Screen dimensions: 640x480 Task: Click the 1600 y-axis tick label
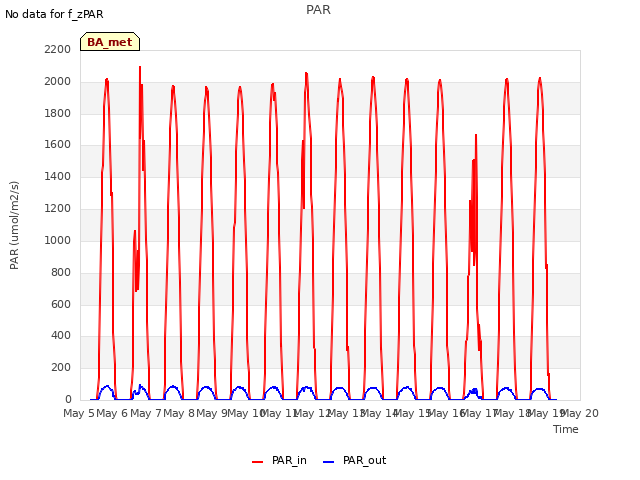coord(58,144)
